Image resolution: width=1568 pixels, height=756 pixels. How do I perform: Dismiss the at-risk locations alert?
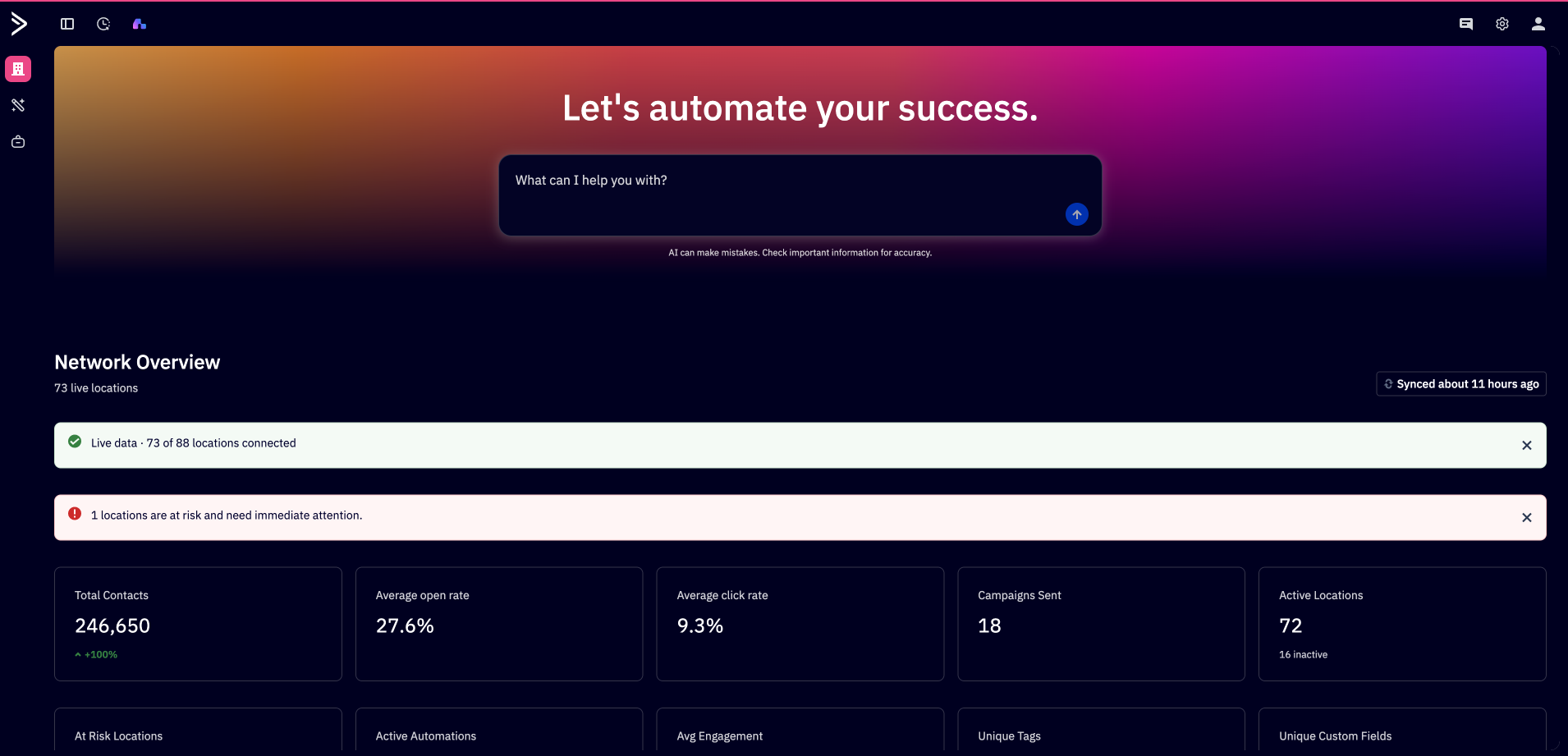point(1527,518)
